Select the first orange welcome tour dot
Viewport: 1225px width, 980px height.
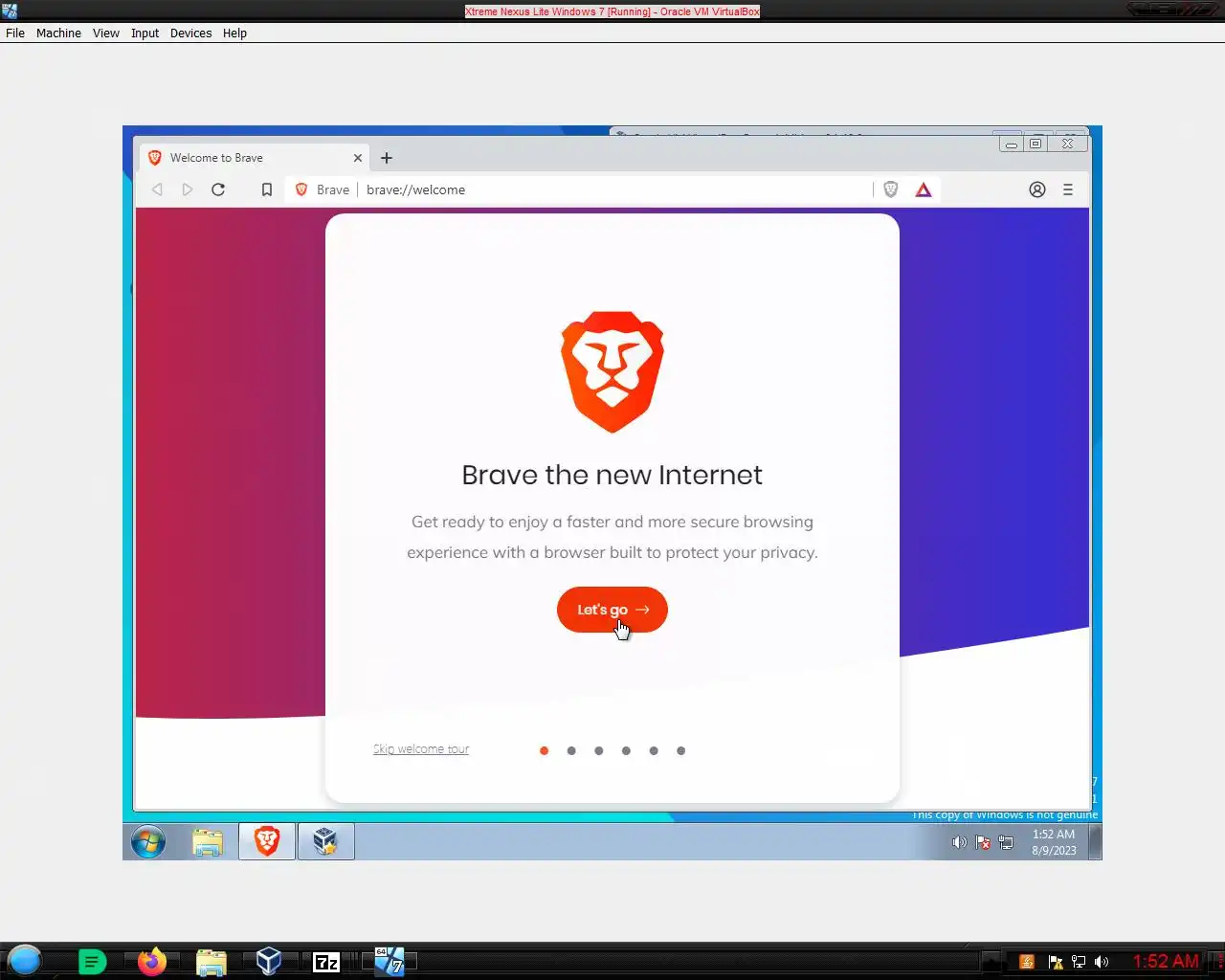[544, 750]
